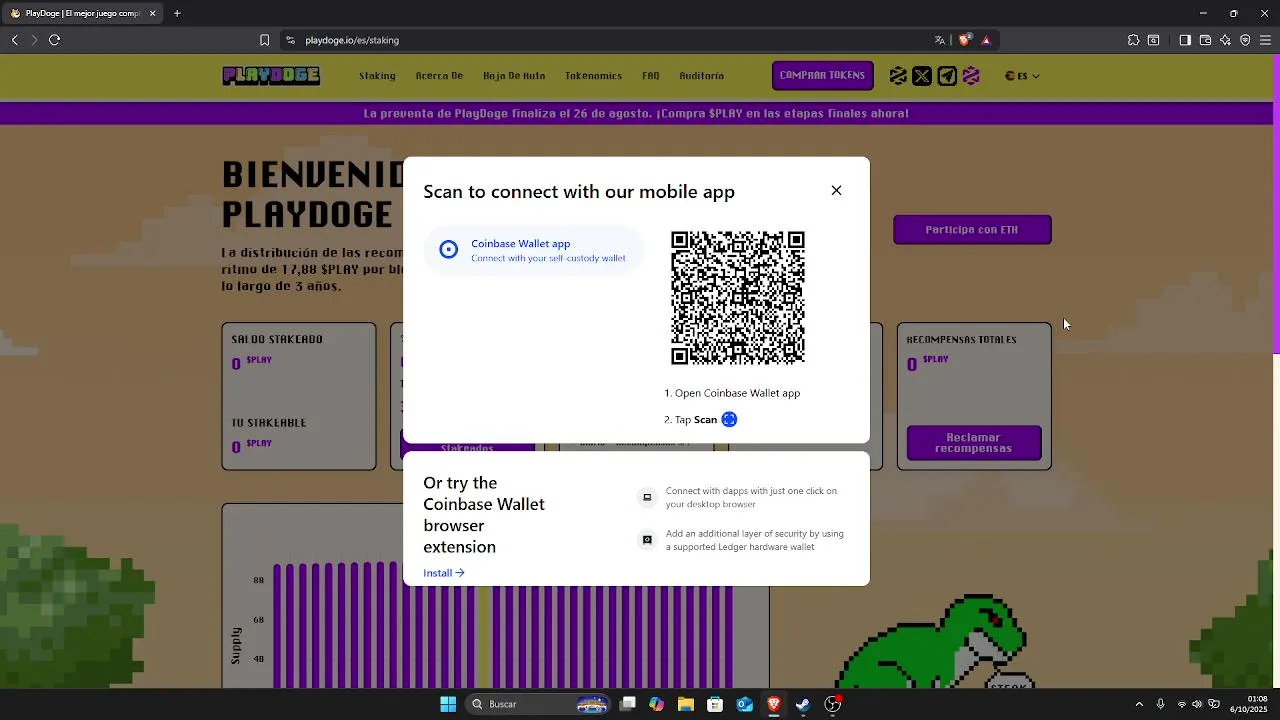Open PlayDoge X (Twitter) profile icon
Viewport: 1280px width, 720px height.
922,76
